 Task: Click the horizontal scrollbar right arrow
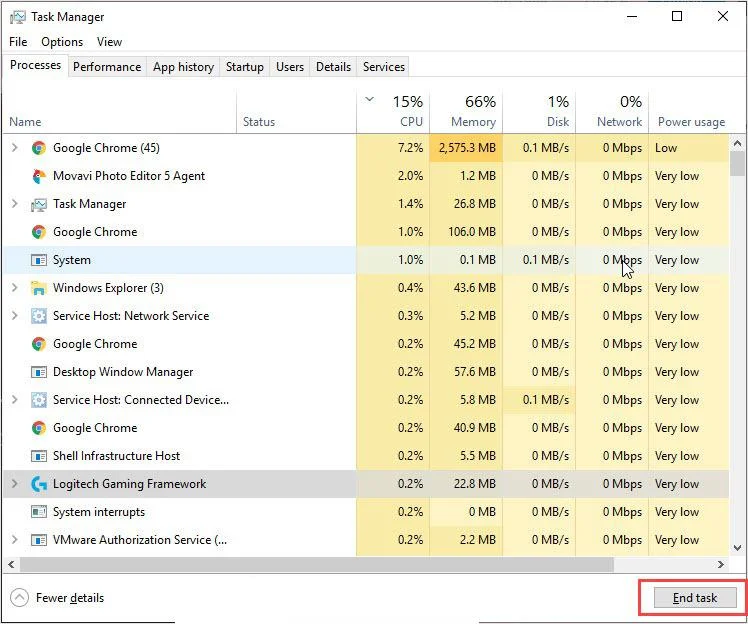pyautogui.click(x=721, y=565)
